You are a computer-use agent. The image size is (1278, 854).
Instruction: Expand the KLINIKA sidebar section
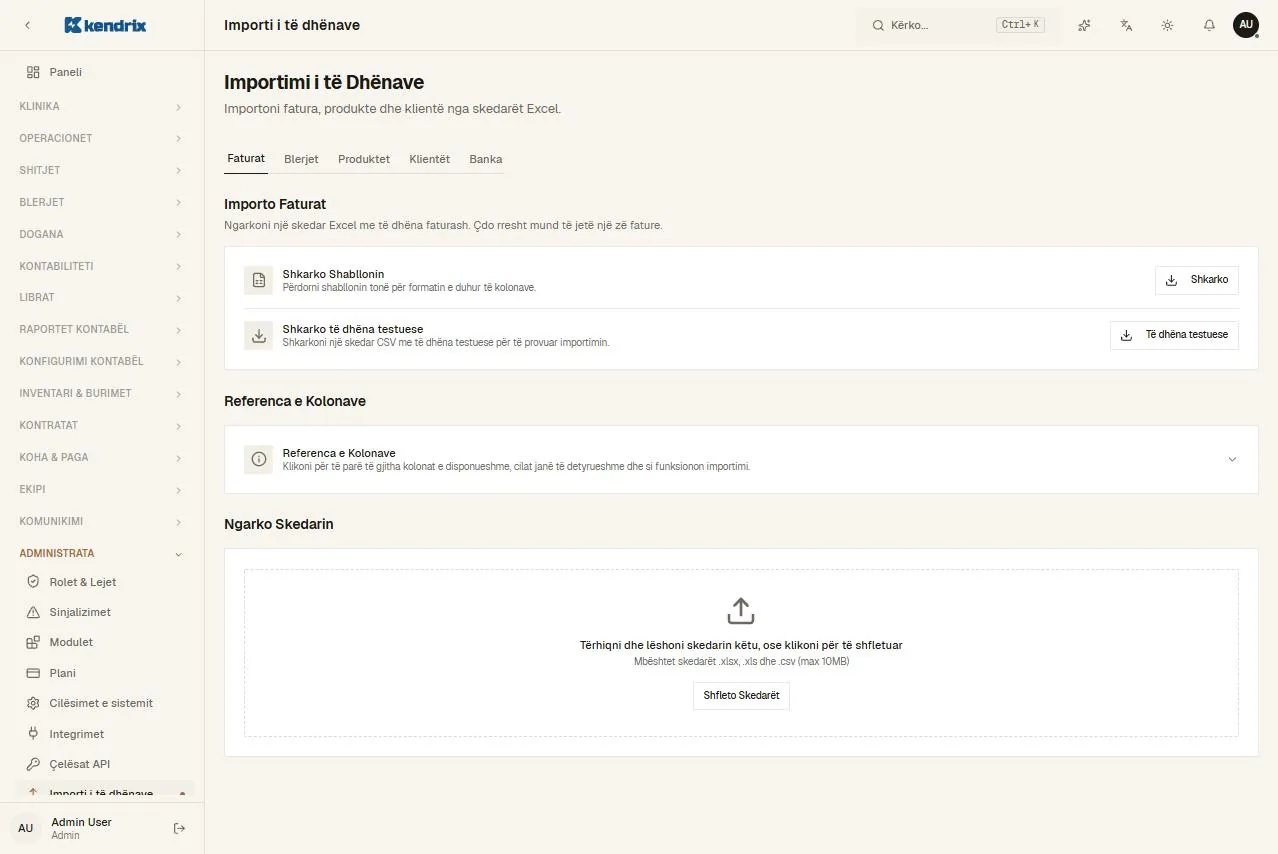[x=102, y=106]
